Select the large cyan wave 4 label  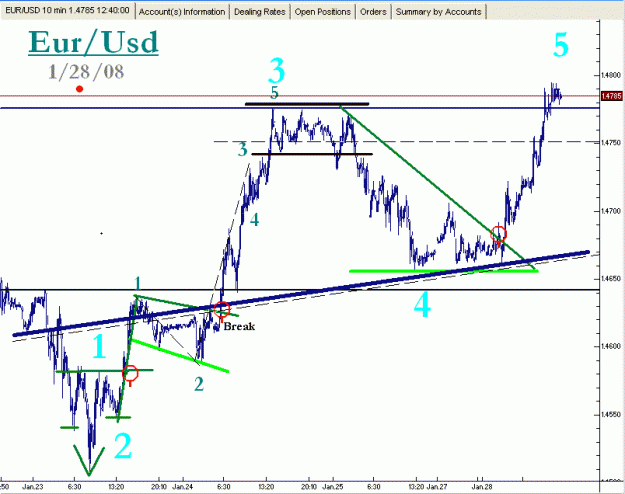coord(422,306)
